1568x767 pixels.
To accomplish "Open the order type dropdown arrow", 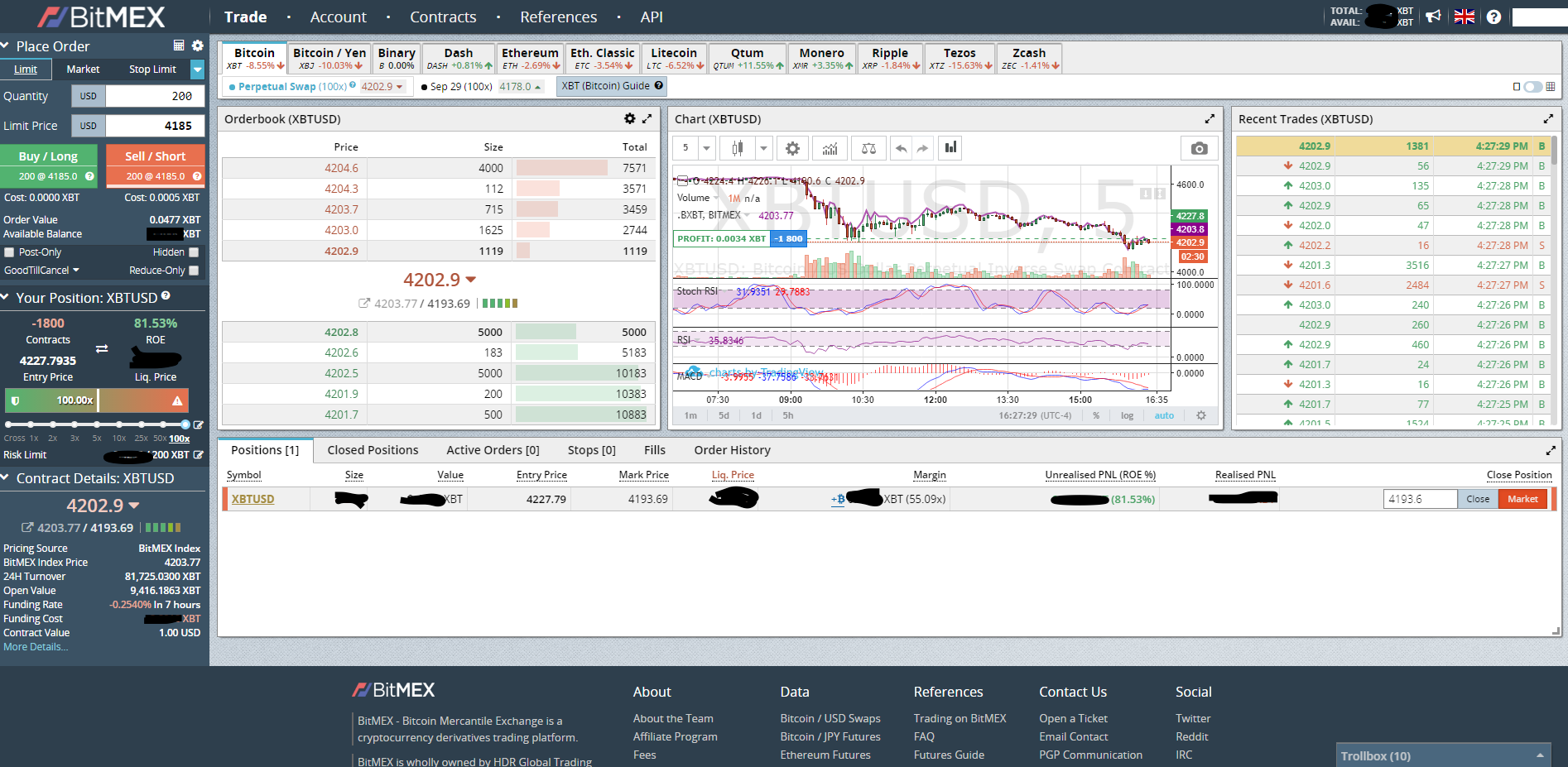I will [197, 70].
